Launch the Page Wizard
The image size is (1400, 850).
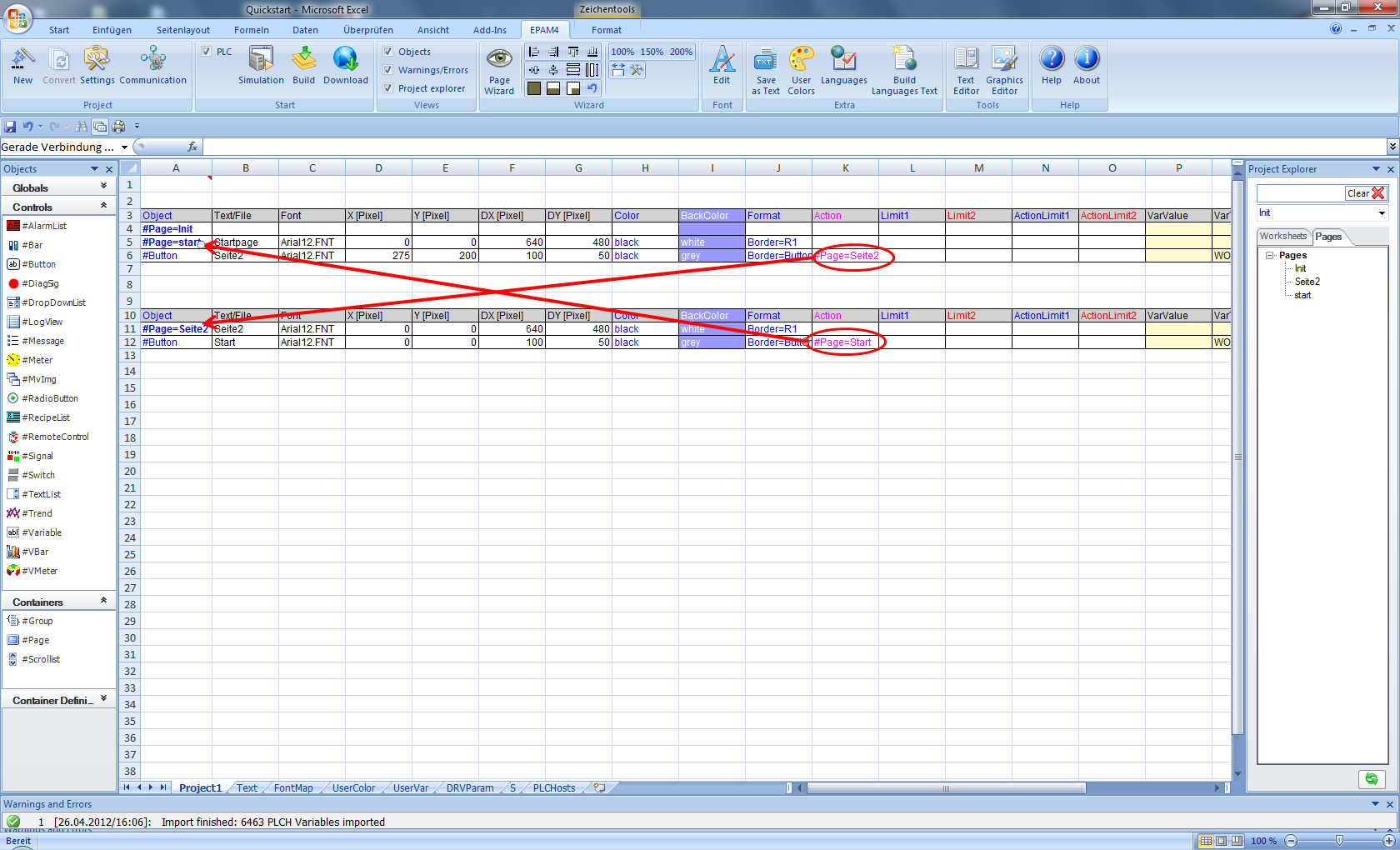pos(499,71)
